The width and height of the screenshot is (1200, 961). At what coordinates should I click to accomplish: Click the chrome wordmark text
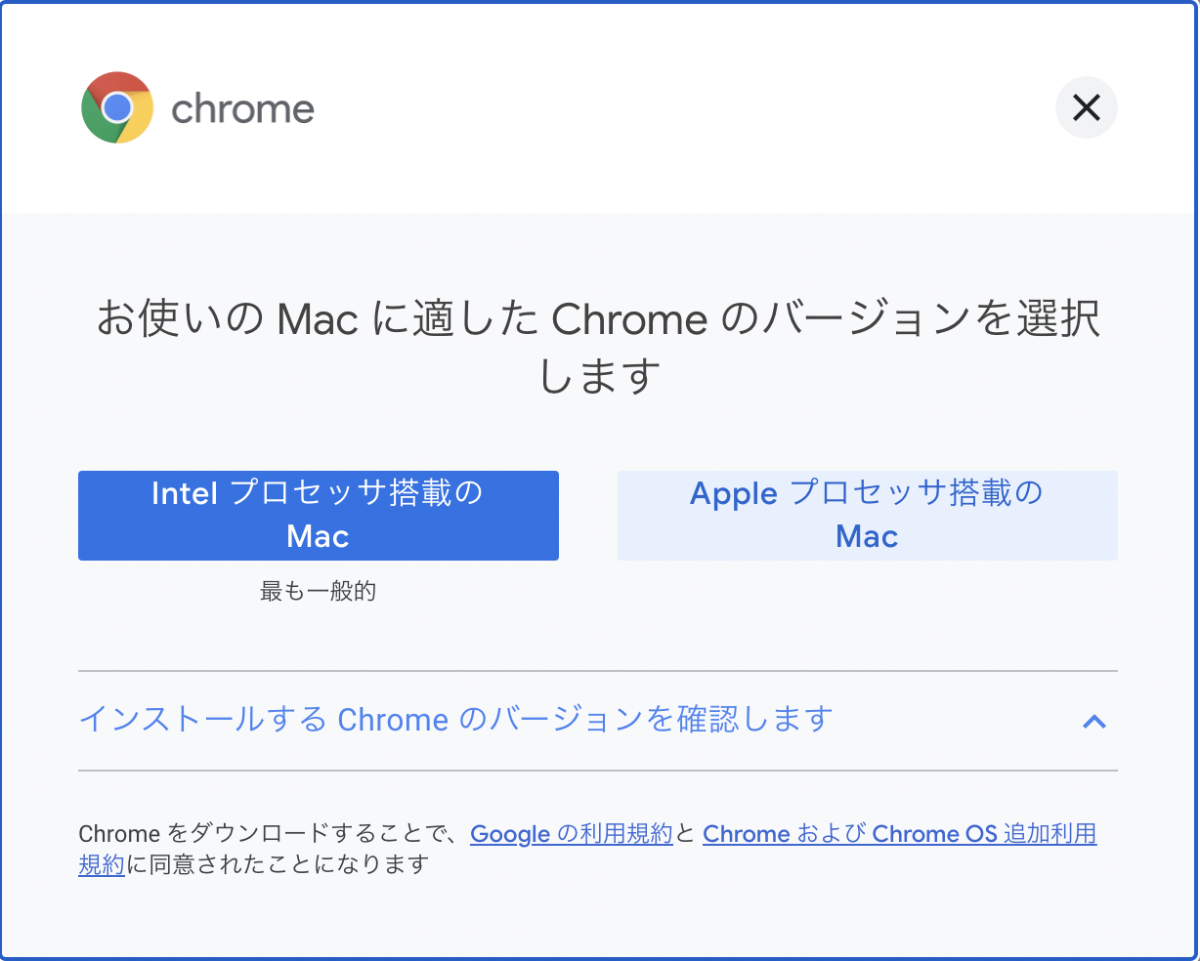[243, 108]
